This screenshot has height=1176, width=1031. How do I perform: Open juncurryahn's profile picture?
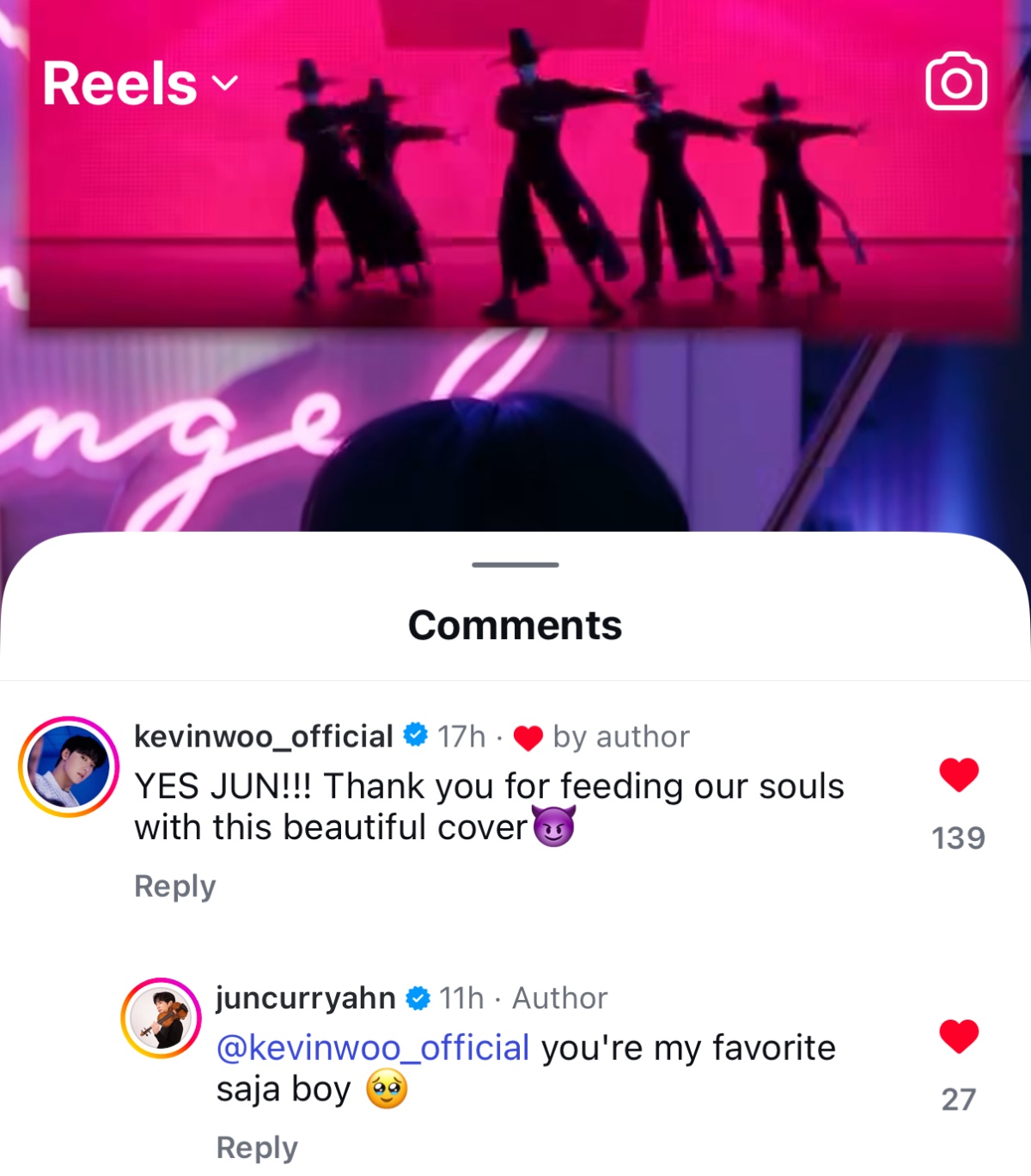click(x=162, y=1018)
